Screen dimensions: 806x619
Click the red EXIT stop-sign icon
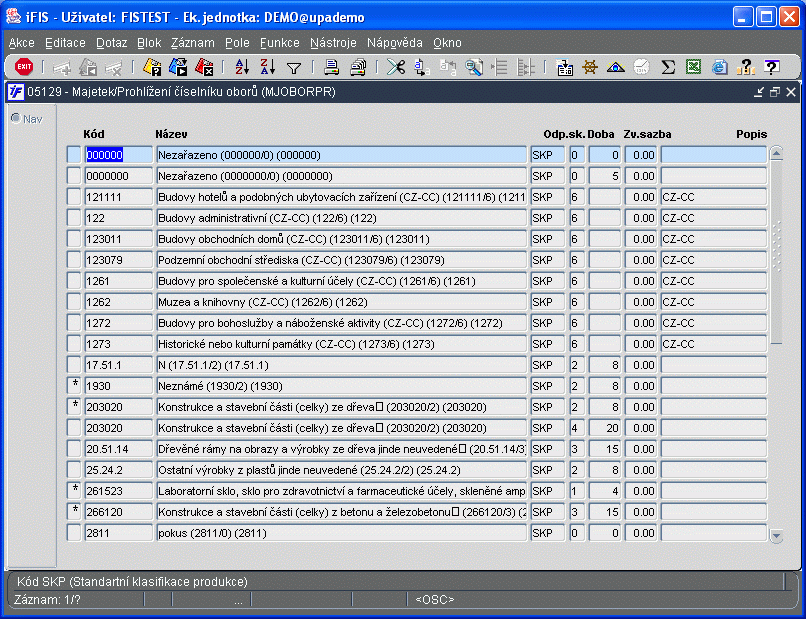click(x=24, y=68)
